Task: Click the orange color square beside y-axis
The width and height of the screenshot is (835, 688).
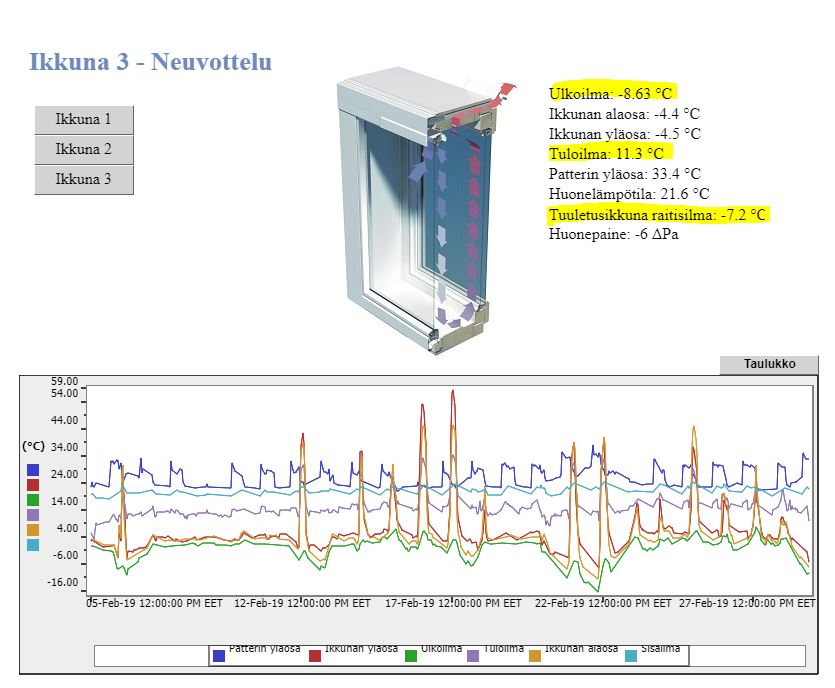Action: 33,530
